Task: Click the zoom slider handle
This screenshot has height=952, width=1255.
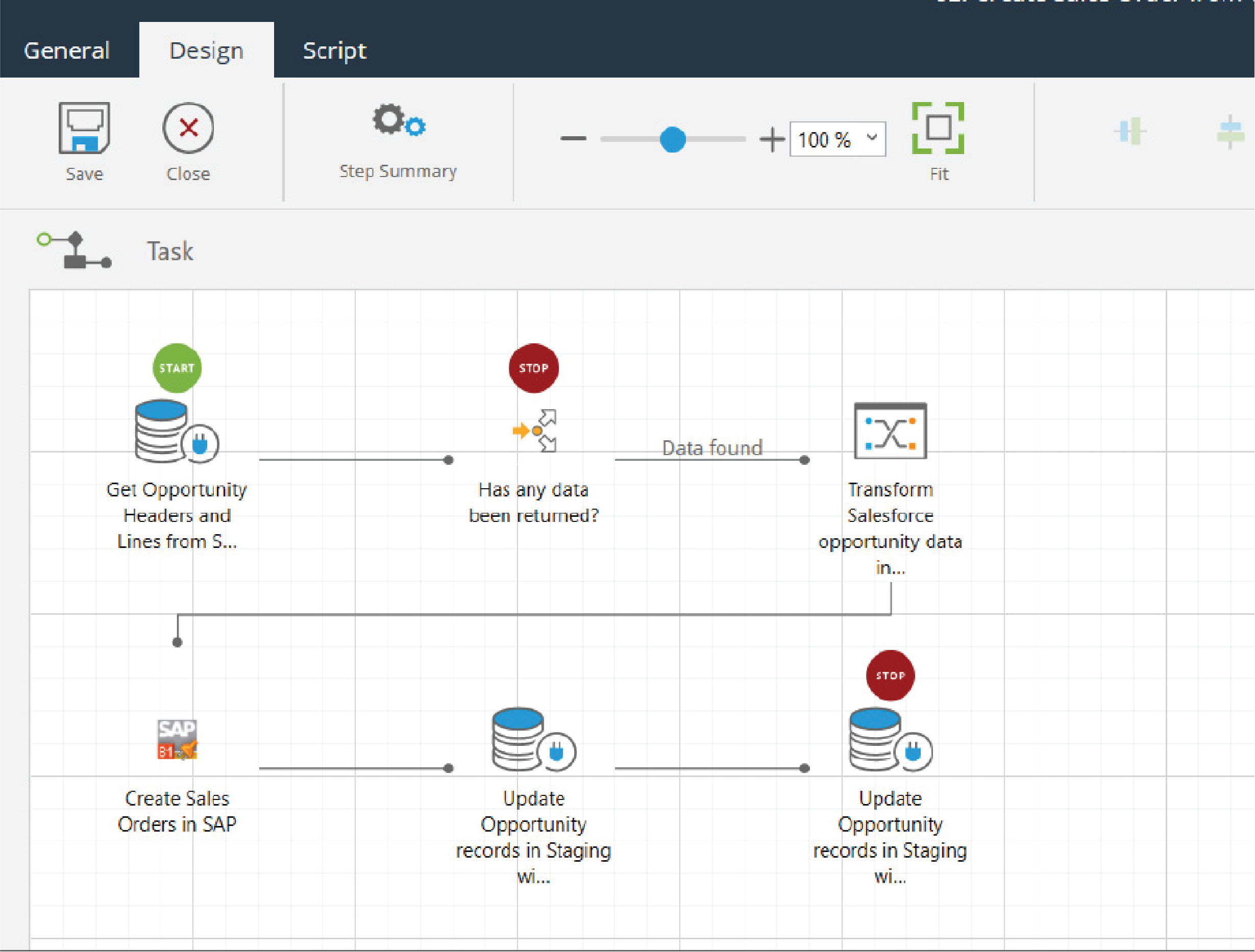Action: click(x=673, y=139)
